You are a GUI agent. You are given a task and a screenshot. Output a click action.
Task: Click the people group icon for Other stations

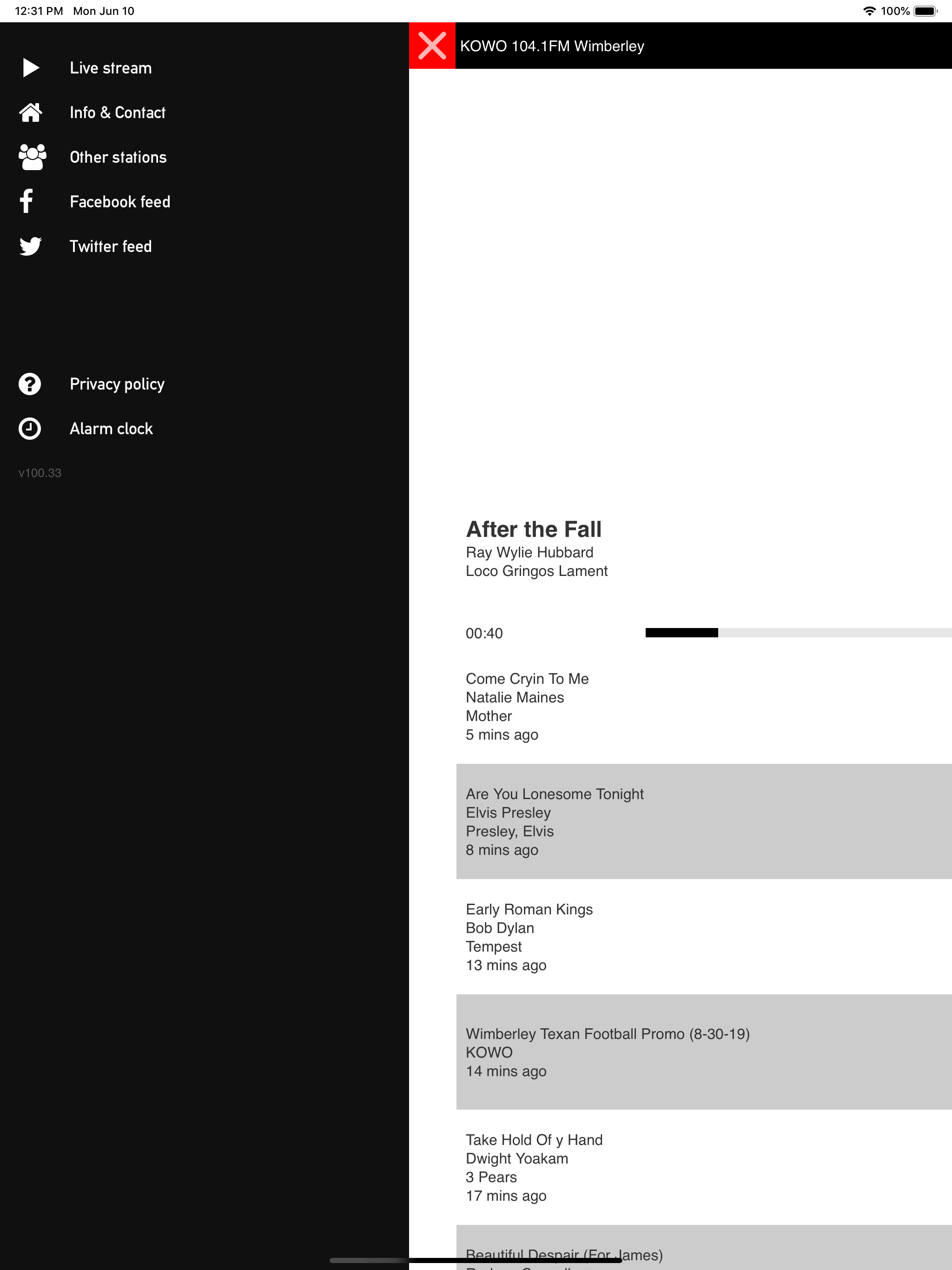(x=32, y=157)
